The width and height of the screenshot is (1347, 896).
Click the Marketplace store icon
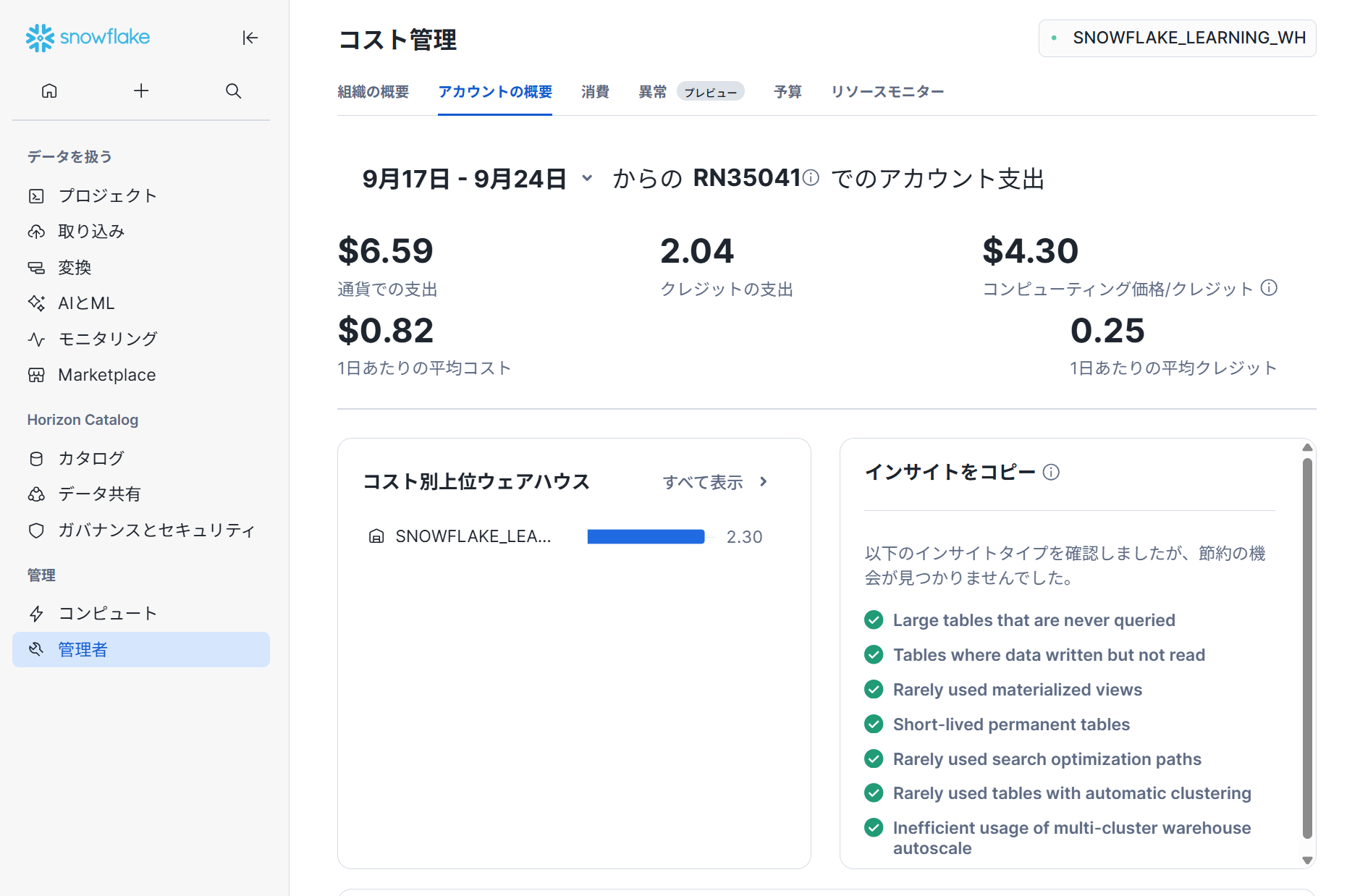pos(36,375)
